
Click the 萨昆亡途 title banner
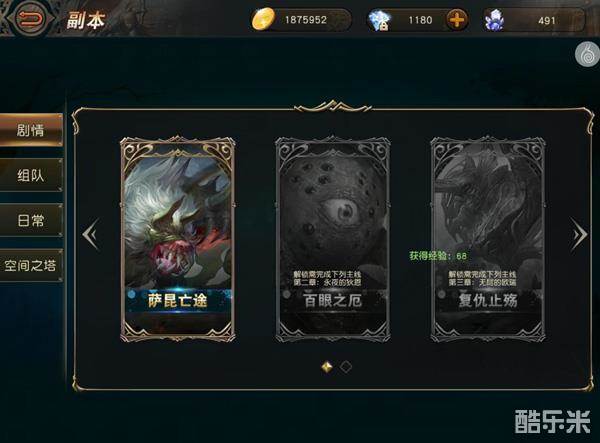178,301
